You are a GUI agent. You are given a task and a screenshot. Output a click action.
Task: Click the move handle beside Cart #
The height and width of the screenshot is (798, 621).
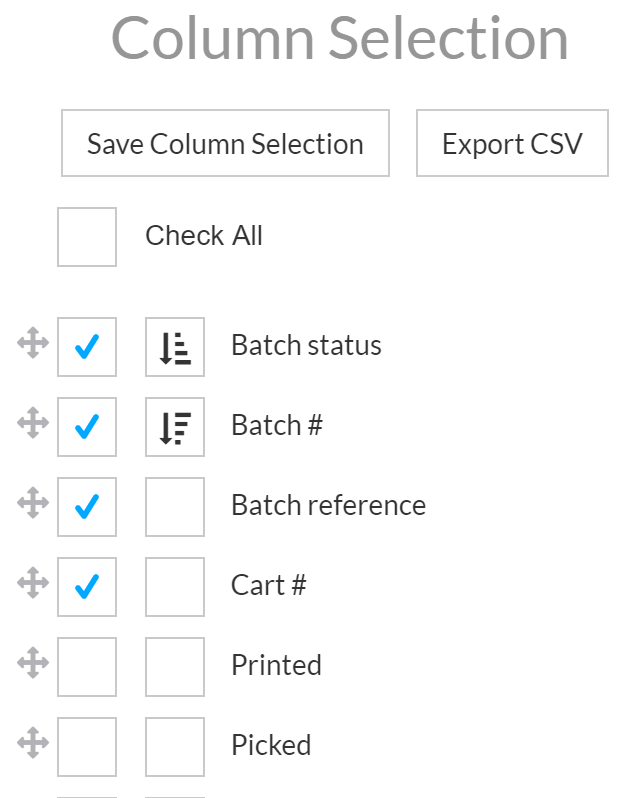point(33,583)
